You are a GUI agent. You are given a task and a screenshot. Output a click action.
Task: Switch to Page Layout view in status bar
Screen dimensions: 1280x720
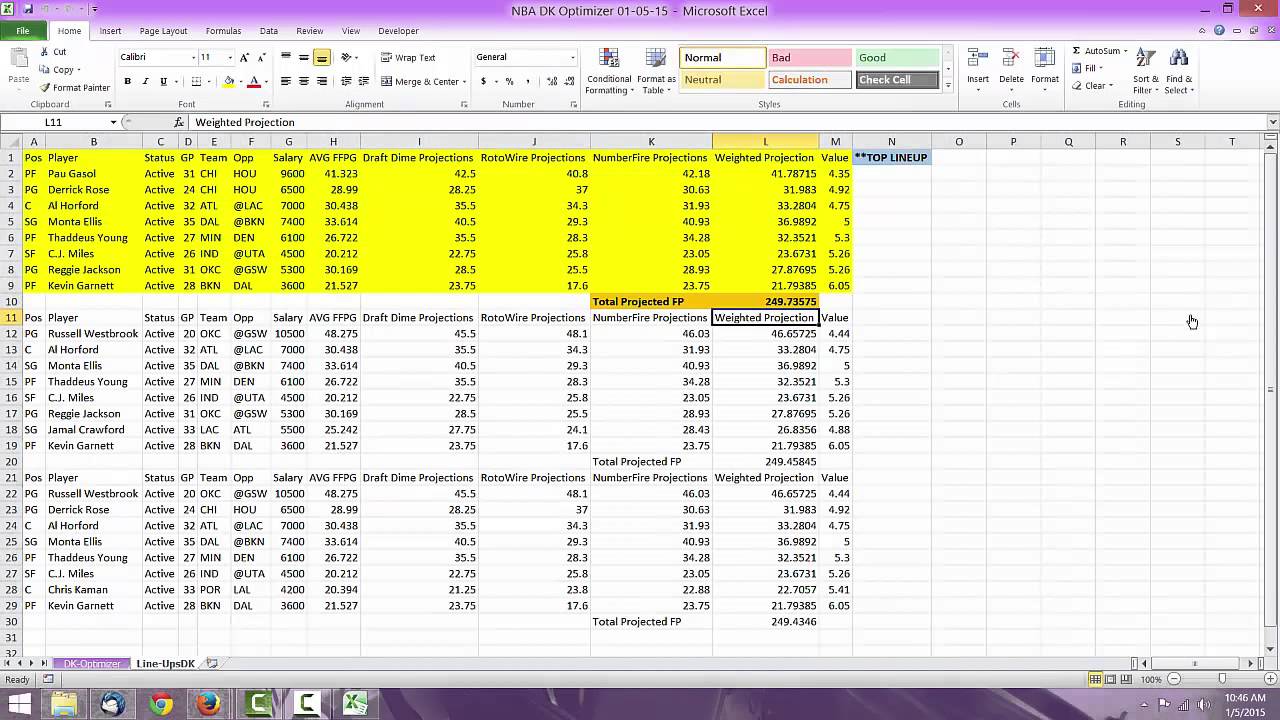pos(1112,679)
